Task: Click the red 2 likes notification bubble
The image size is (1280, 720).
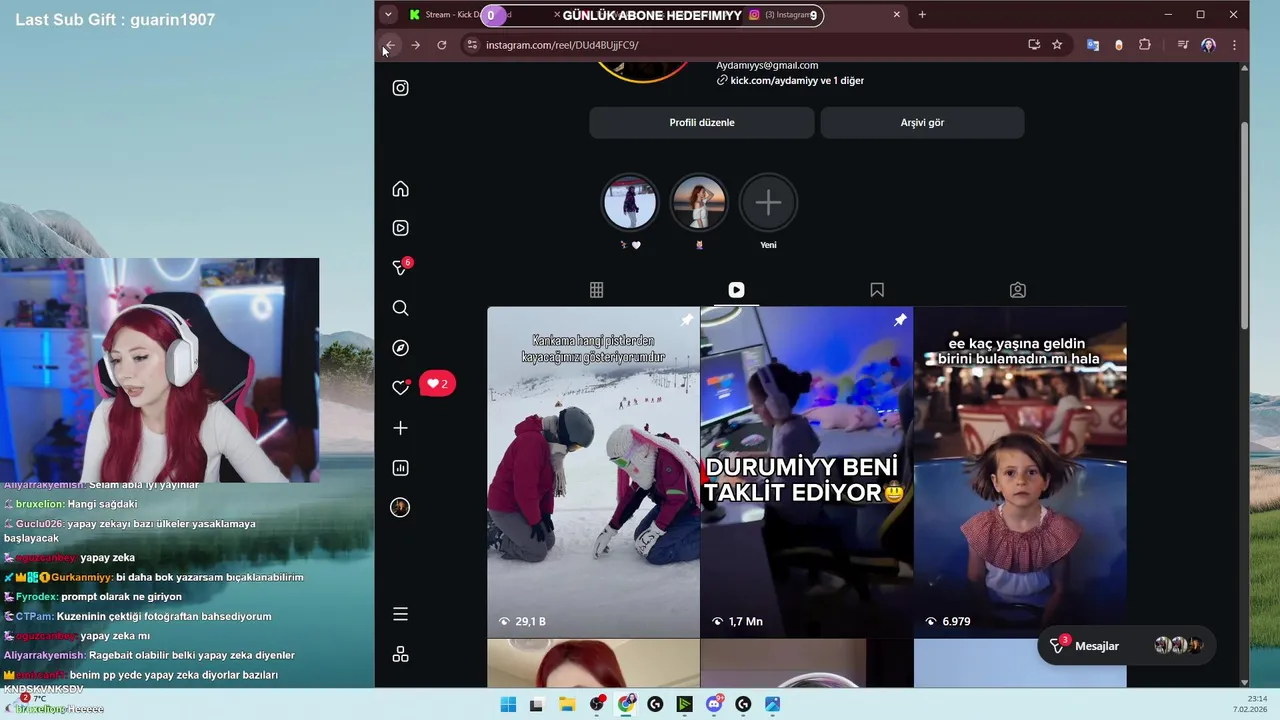Action: click(437, 383)
